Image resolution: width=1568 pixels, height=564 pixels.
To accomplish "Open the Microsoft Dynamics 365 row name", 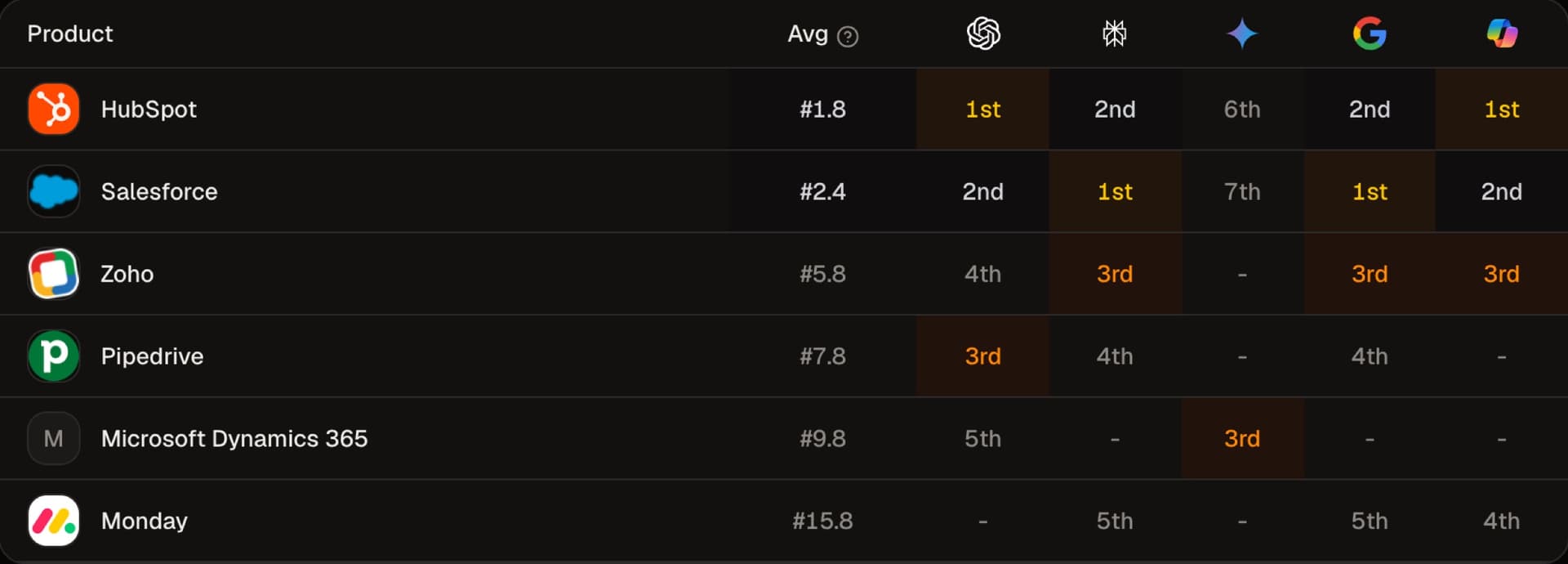I will (x=234, y=439).
